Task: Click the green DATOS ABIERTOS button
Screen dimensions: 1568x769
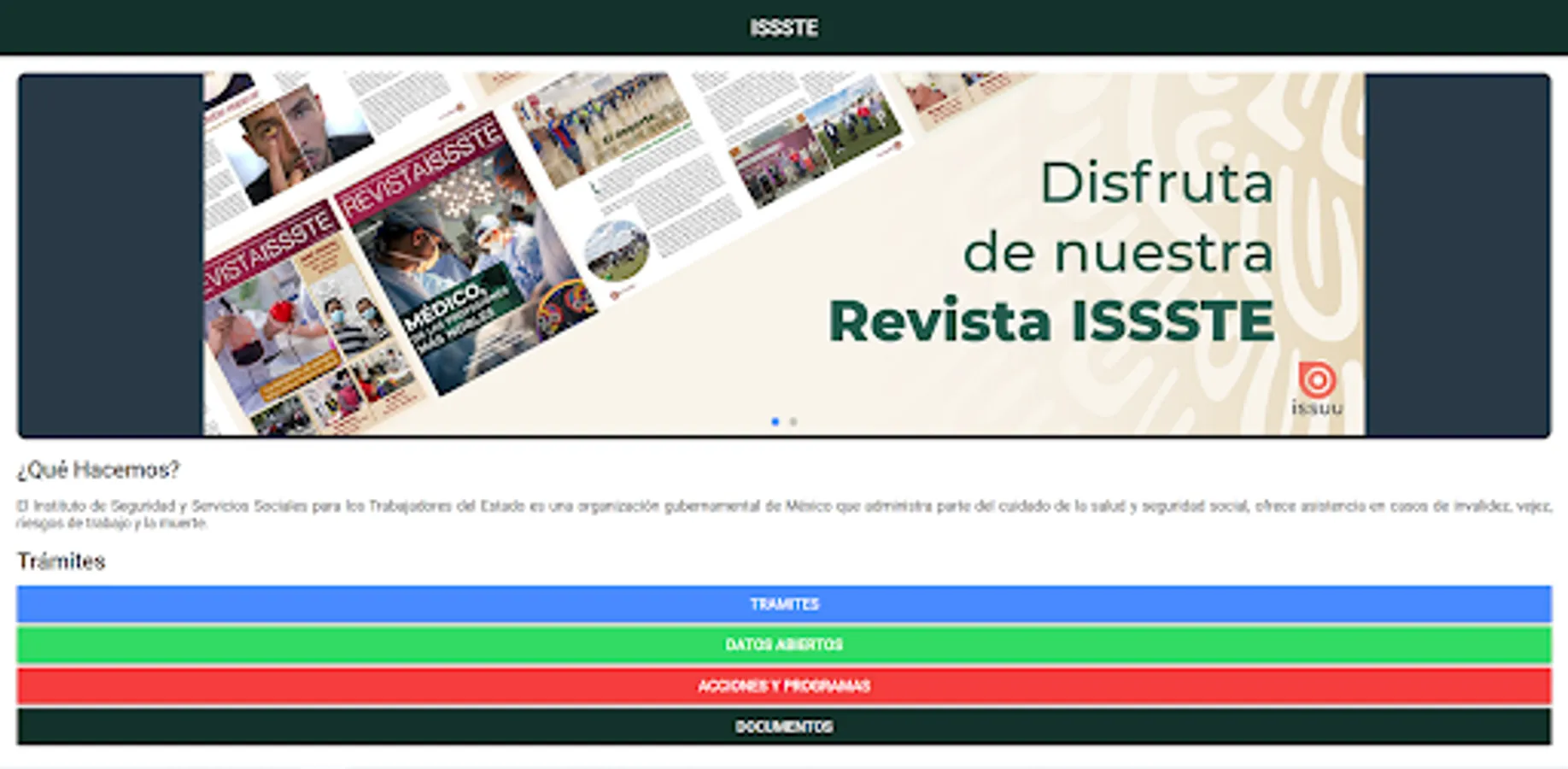Action: click(784, 644)
